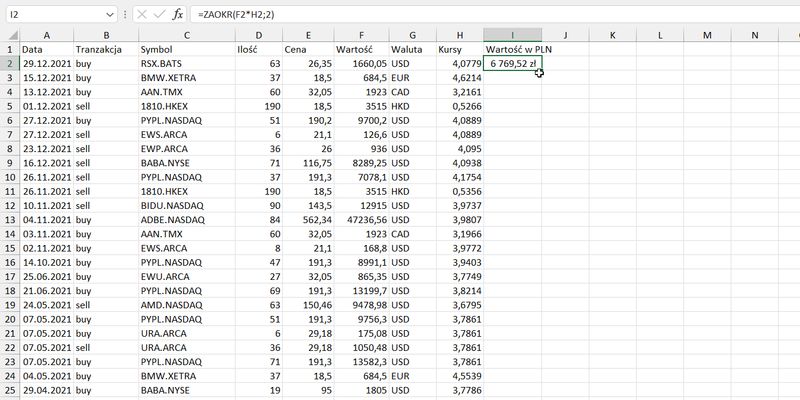
Task: Click the Cancel X icon in formula bar
Action: (141, 15)
